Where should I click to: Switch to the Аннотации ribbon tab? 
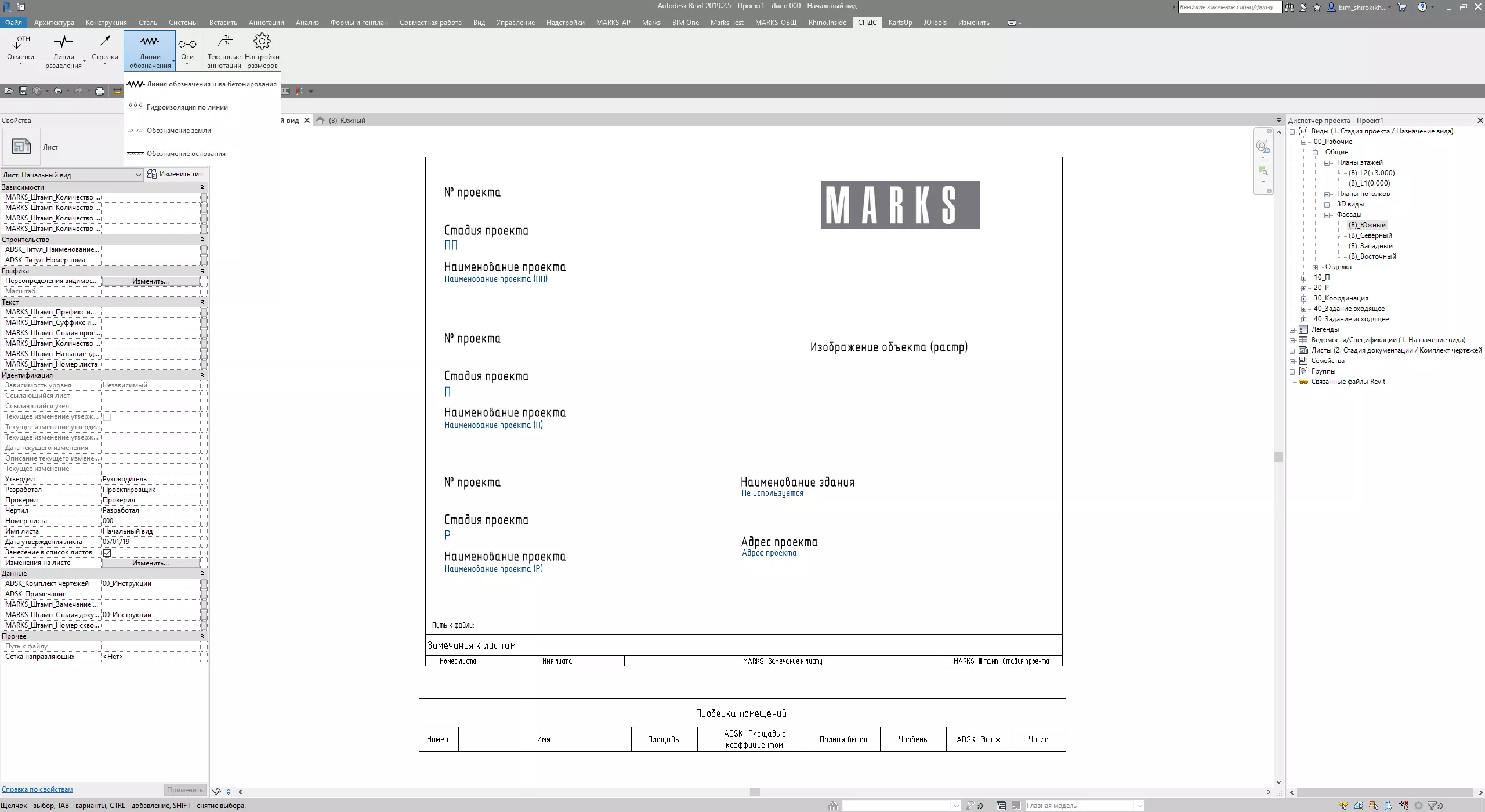(x=266, y=23)
